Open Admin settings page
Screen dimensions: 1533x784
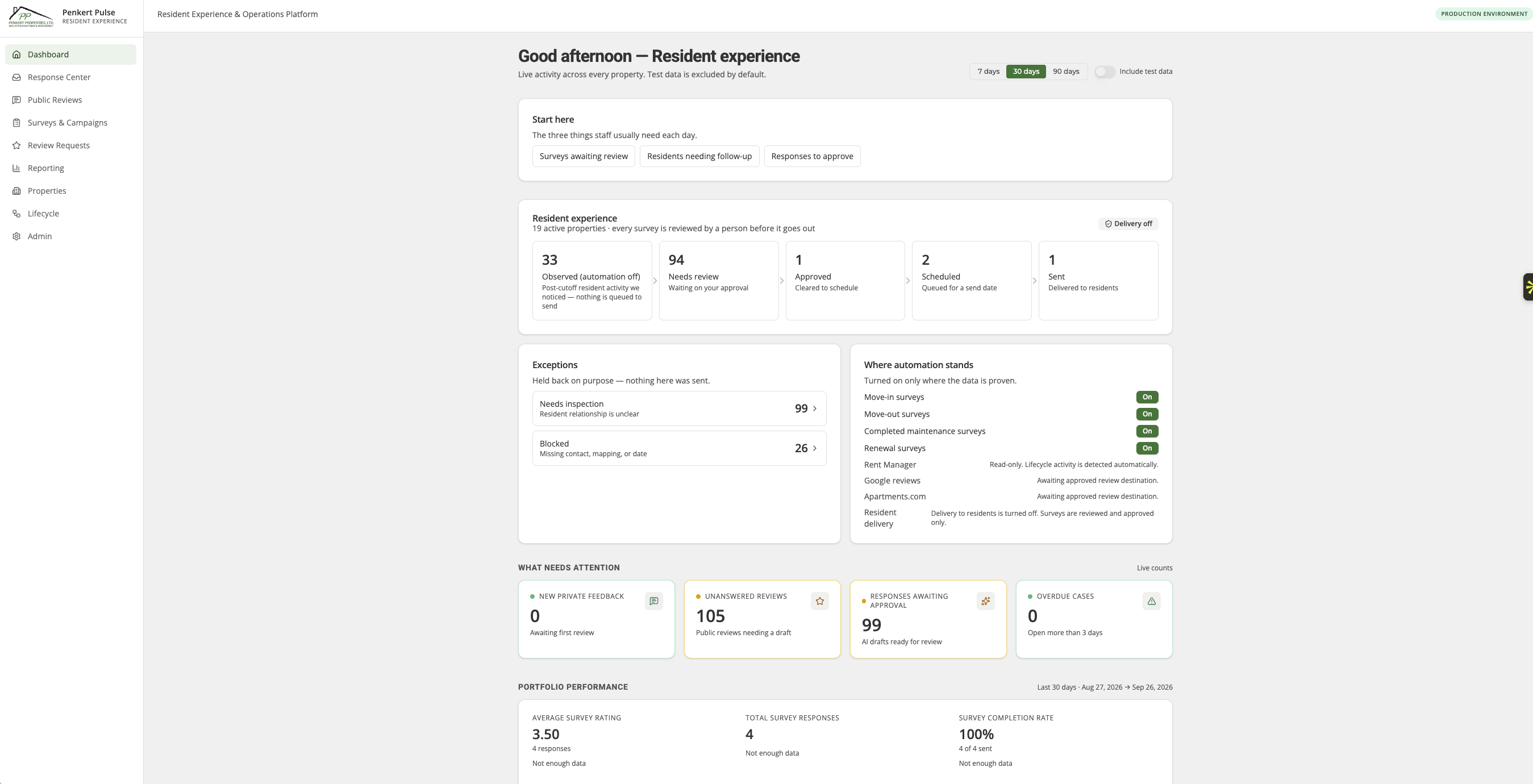(70, 236)
